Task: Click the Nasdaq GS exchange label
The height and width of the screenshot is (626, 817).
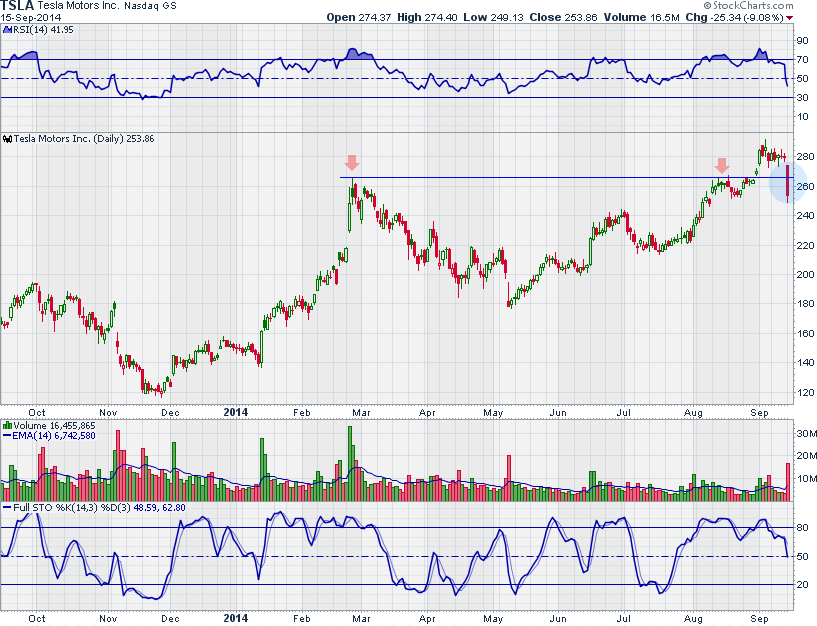Action: click(x=151, y=6)
